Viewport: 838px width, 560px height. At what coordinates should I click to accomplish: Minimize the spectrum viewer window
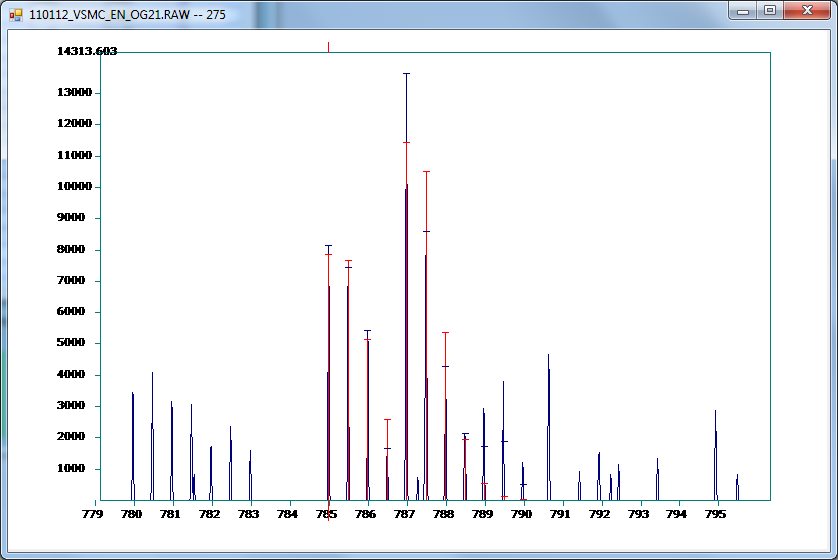[x=742, y=10]
